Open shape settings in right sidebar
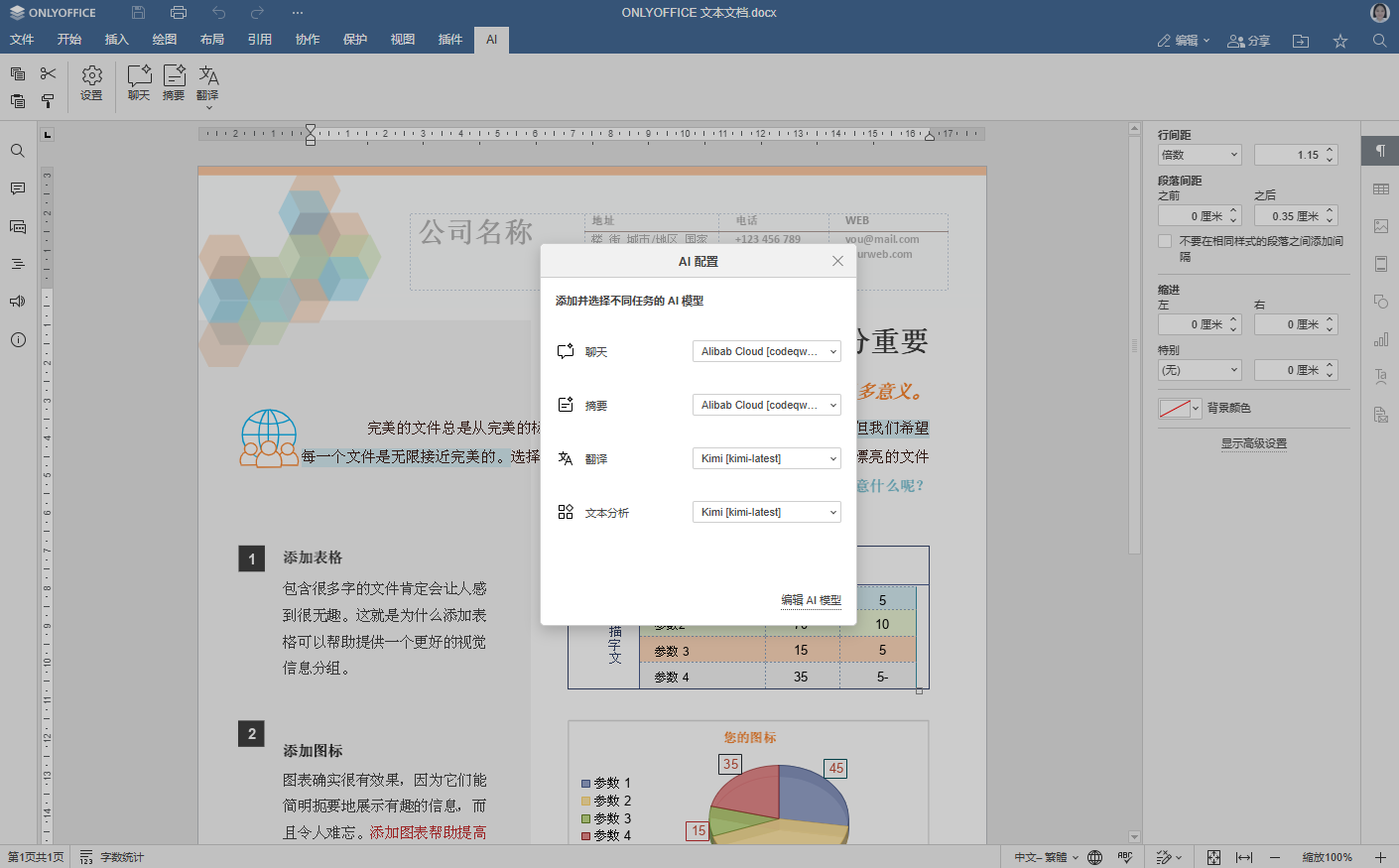The image size is (1399, 868). point(1380,302)
